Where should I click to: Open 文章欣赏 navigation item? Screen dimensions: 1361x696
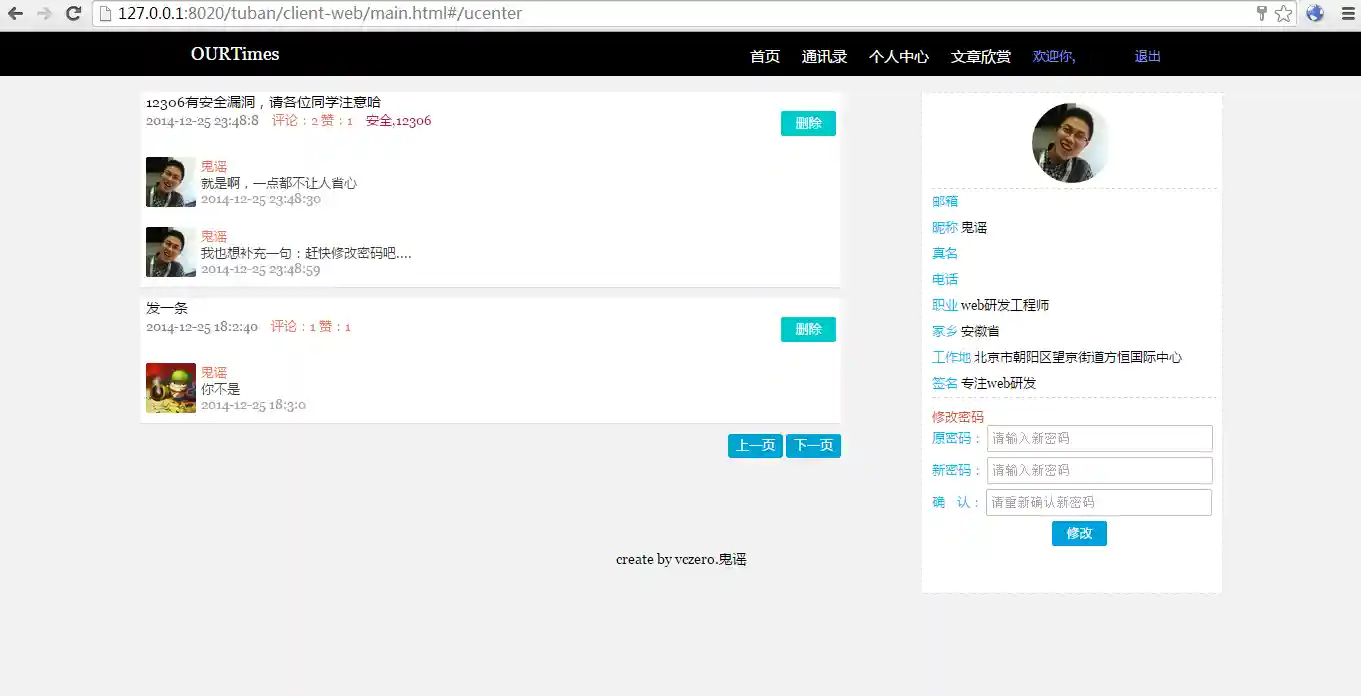click(980, 57)
